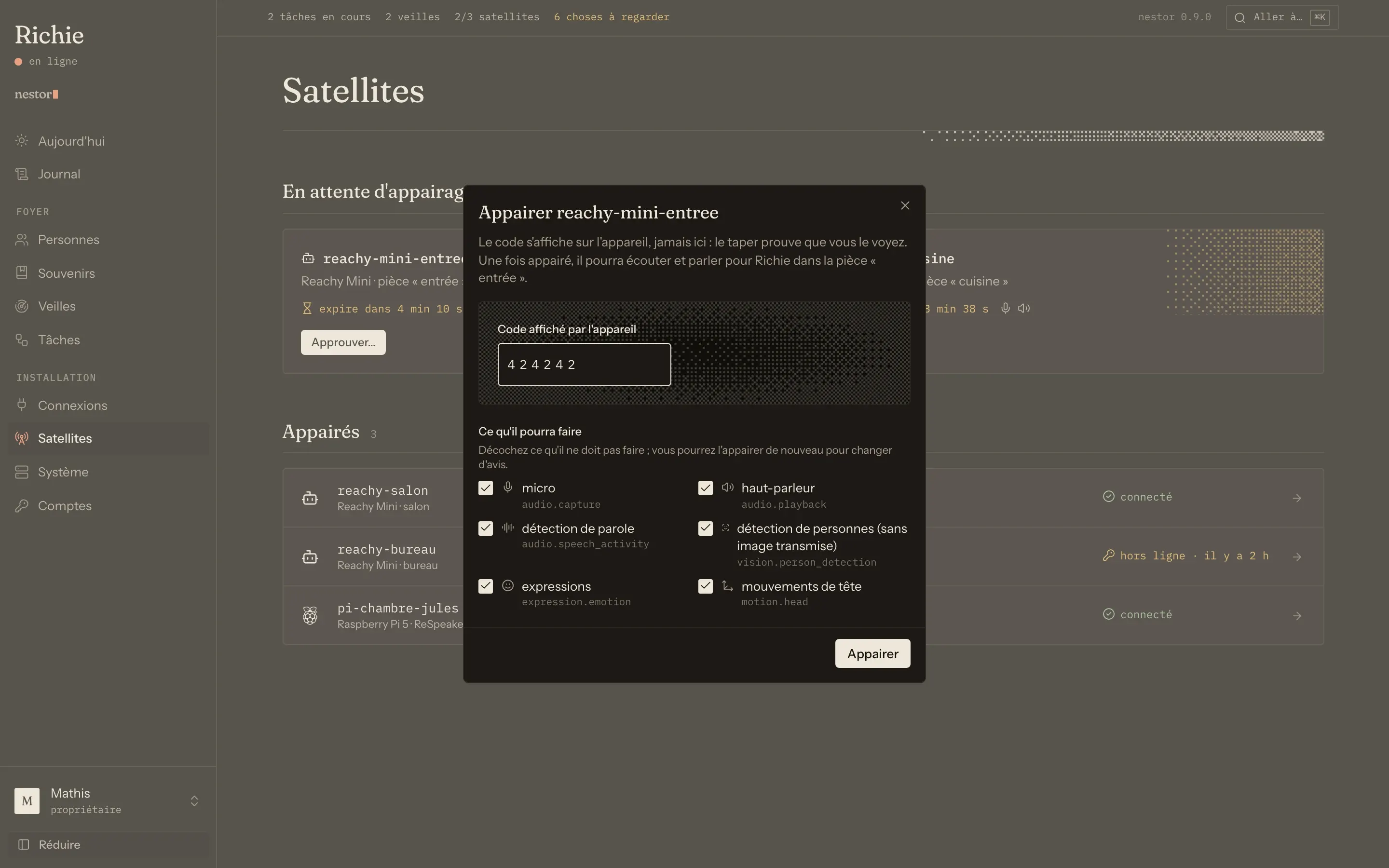Image resolution: width=1389 pixels, height=868 pixels.
Task: Click the search magnifier icon
Action: point(1240,18)
